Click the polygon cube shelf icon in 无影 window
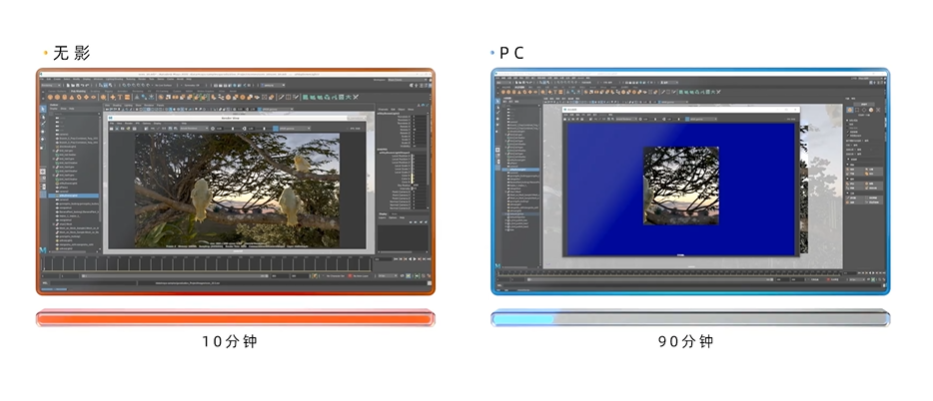 58,97
